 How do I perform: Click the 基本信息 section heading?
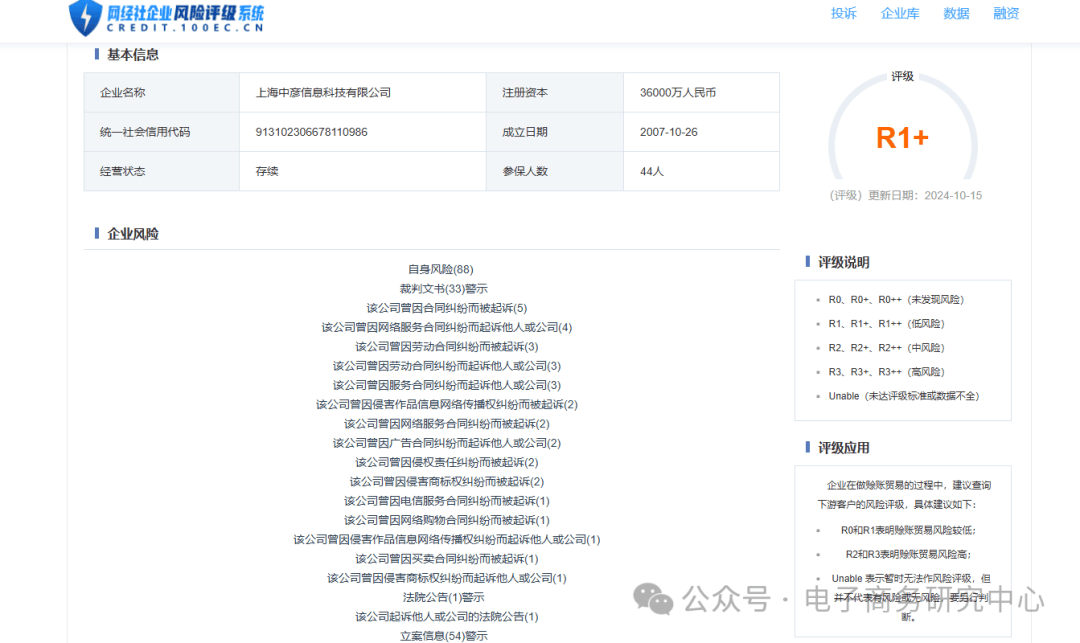pos(133,54)
